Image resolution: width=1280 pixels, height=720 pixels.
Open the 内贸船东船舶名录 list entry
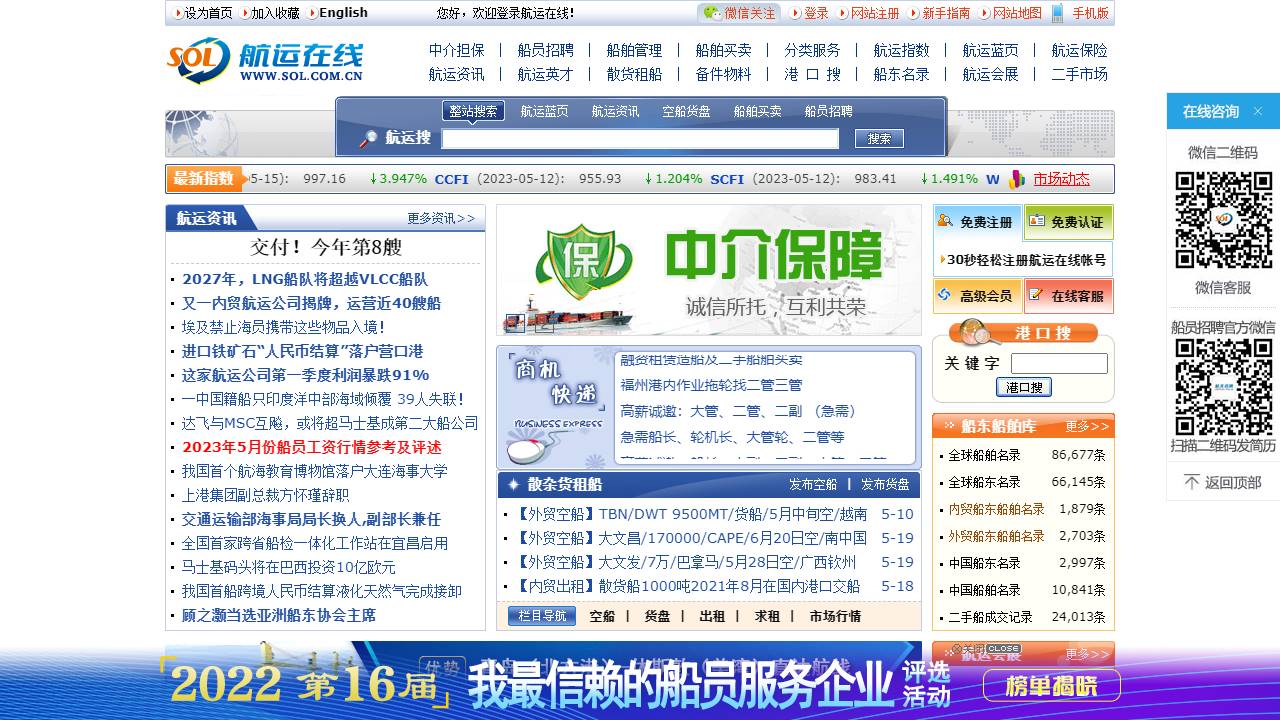click(x=996, y=509)
